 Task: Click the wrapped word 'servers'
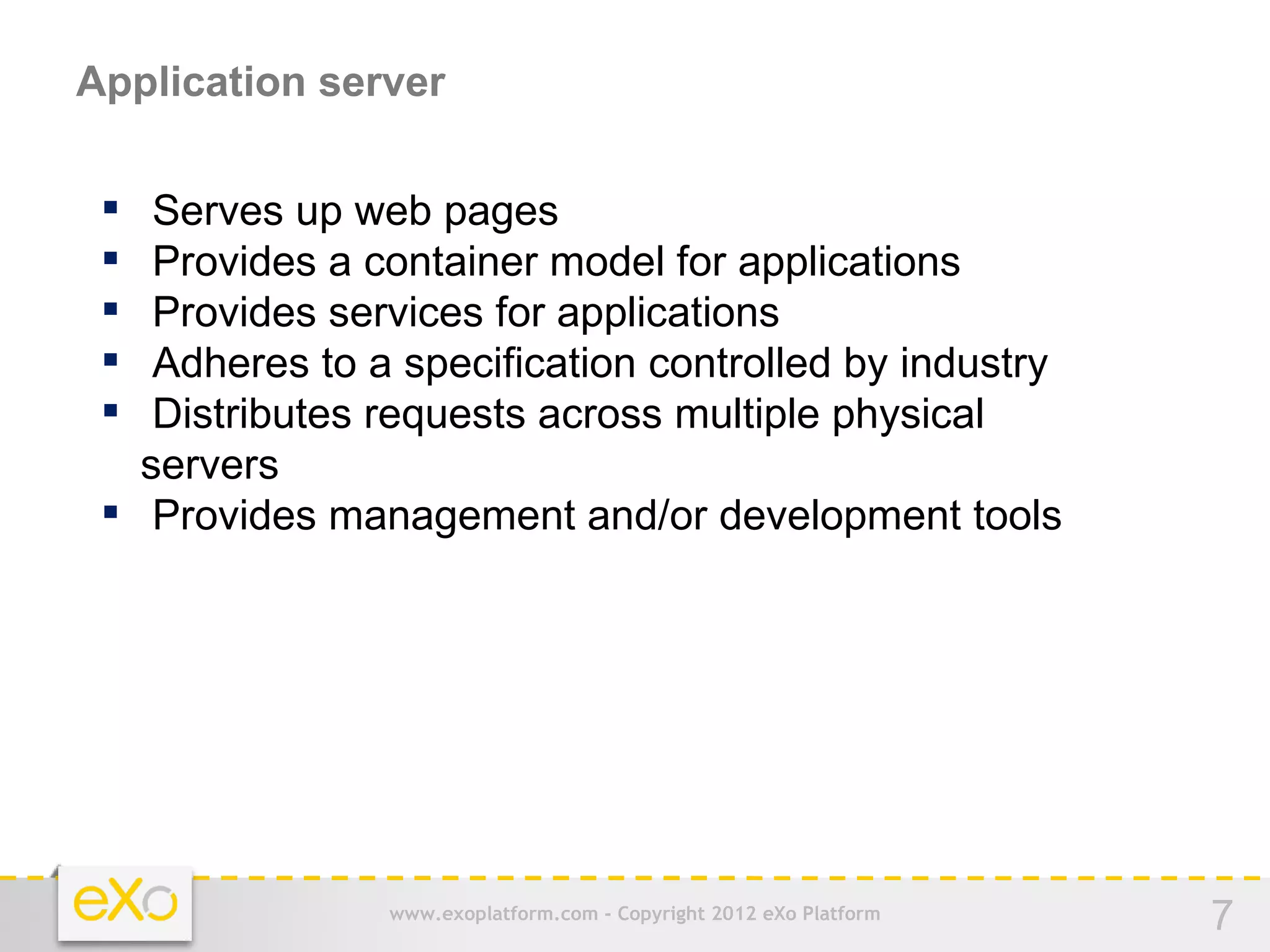(210, 465)
